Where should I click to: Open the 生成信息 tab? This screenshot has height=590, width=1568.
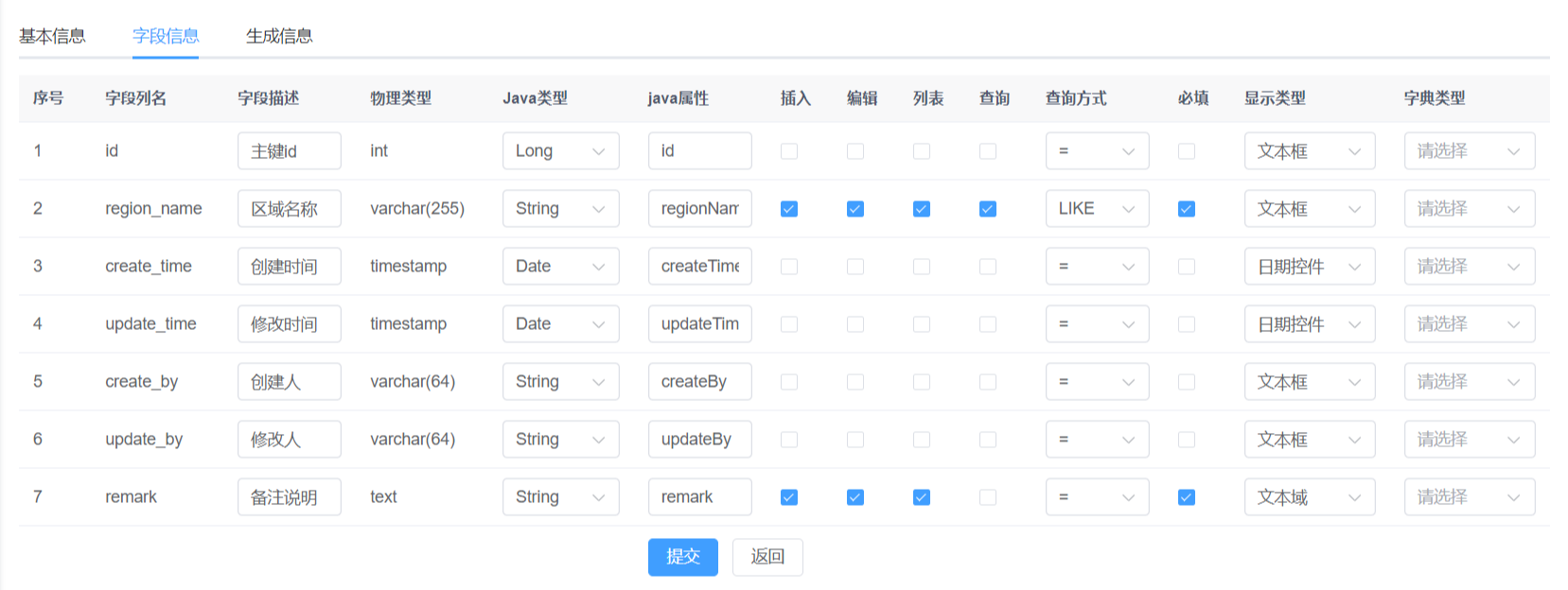[x=279, y=36]
